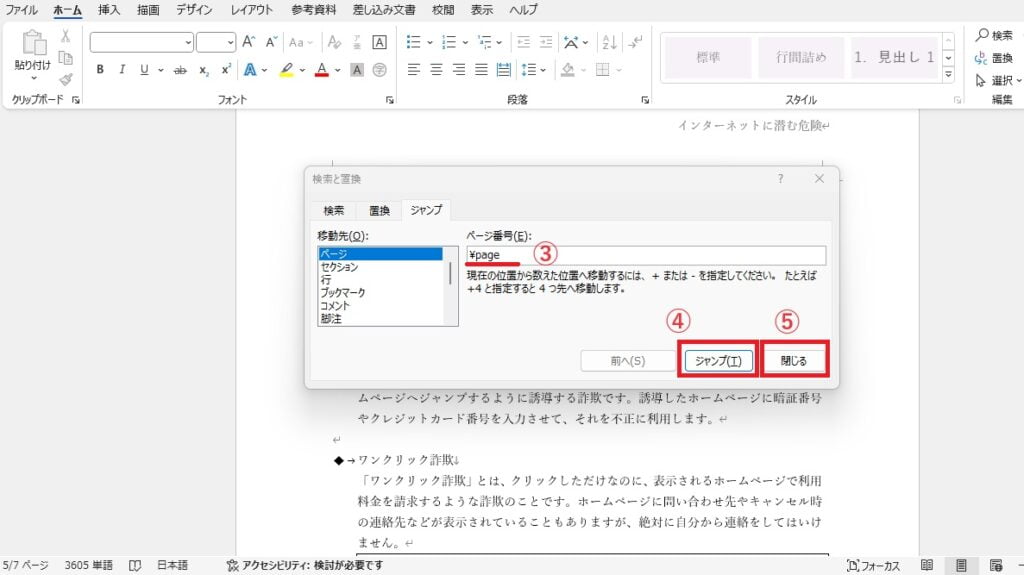Apply strikethrough to text

point(180,69)
